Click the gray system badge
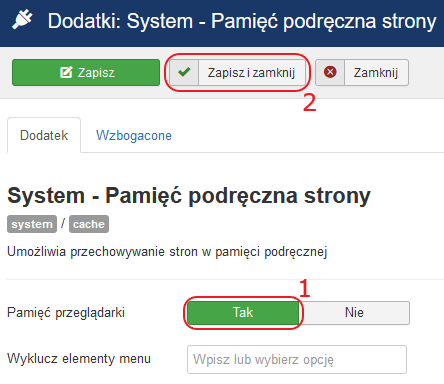 pos(32,224)
